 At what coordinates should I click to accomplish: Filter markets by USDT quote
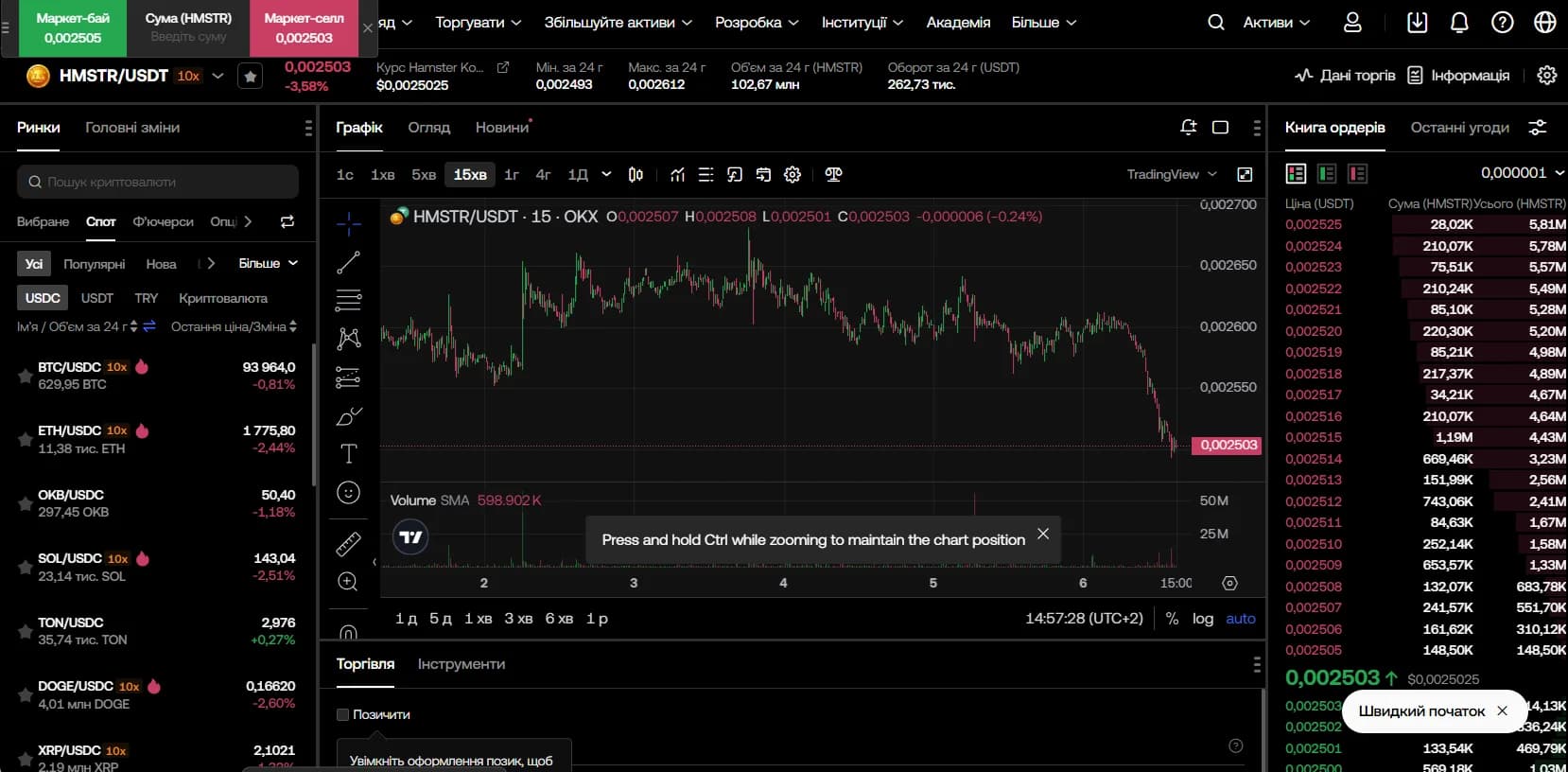coord(96,297)
